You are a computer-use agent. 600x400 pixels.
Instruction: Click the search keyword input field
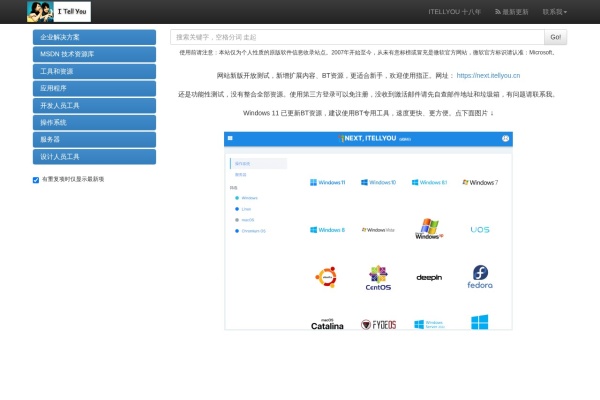356,37
